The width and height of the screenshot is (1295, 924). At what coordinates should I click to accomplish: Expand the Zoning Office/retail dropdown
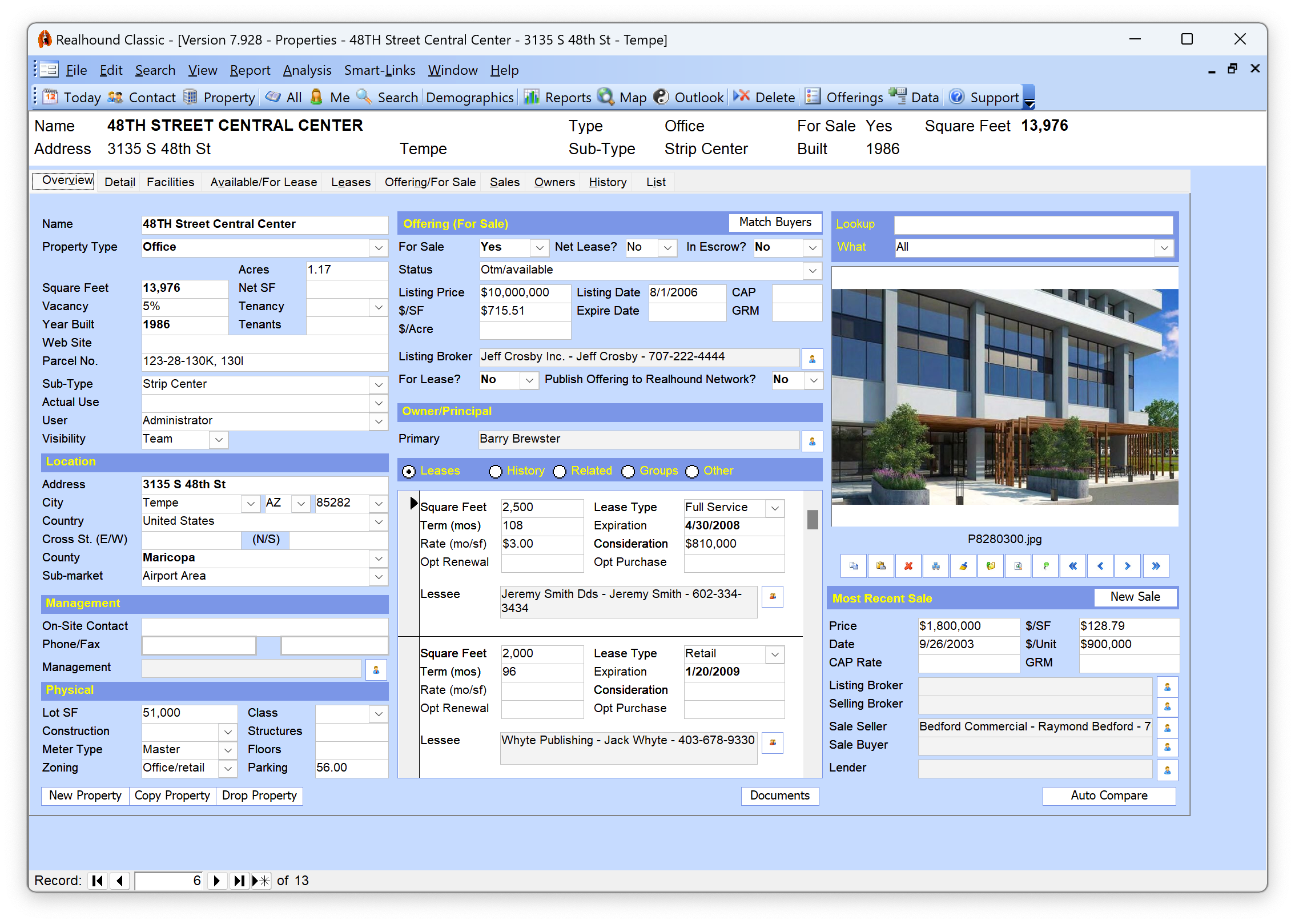tap(228, 769)
